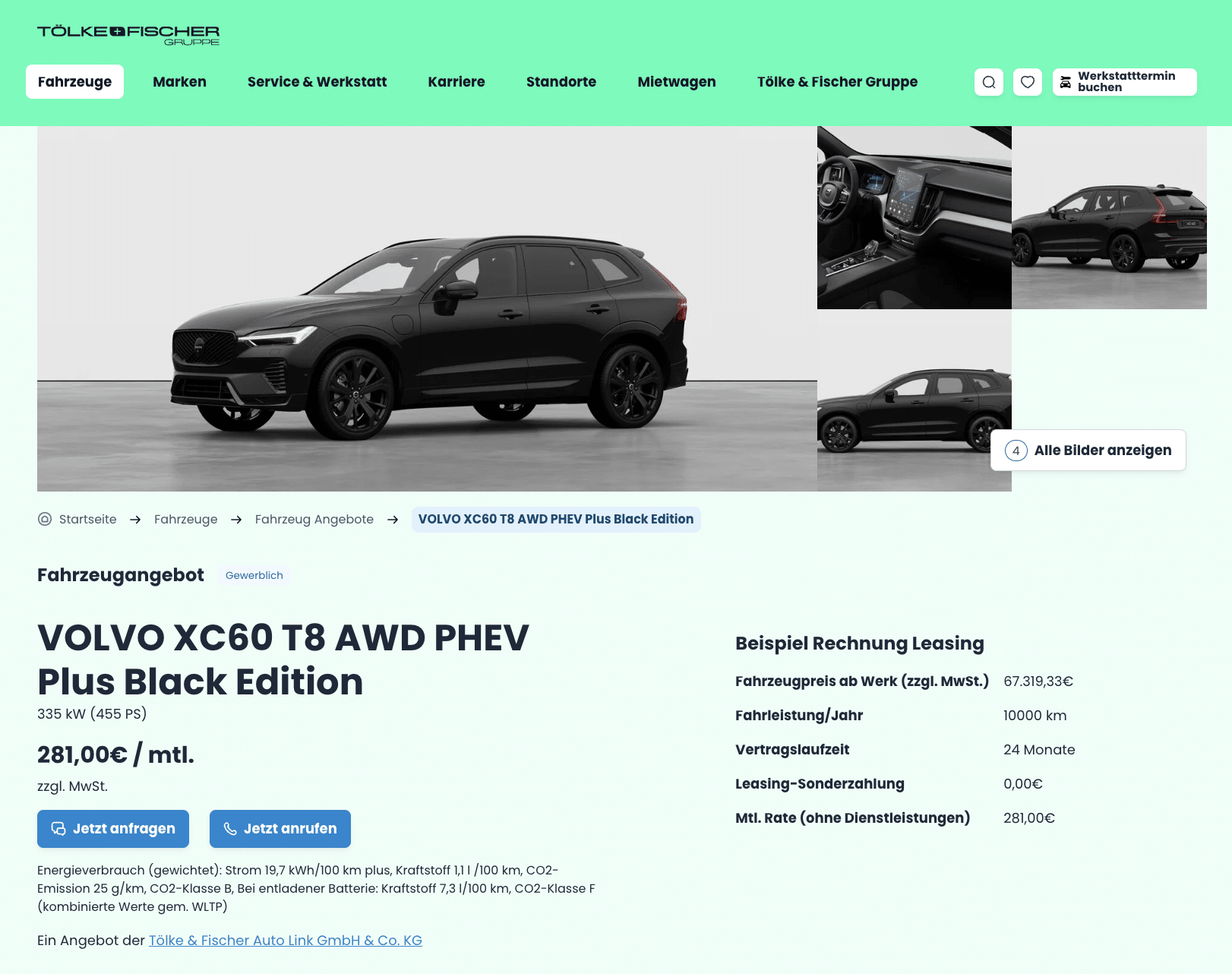The width and height of the screenshot is (1232, 974).
Task: Click the car icon in Werkstatttermin button
Action: click(1066, 82)
